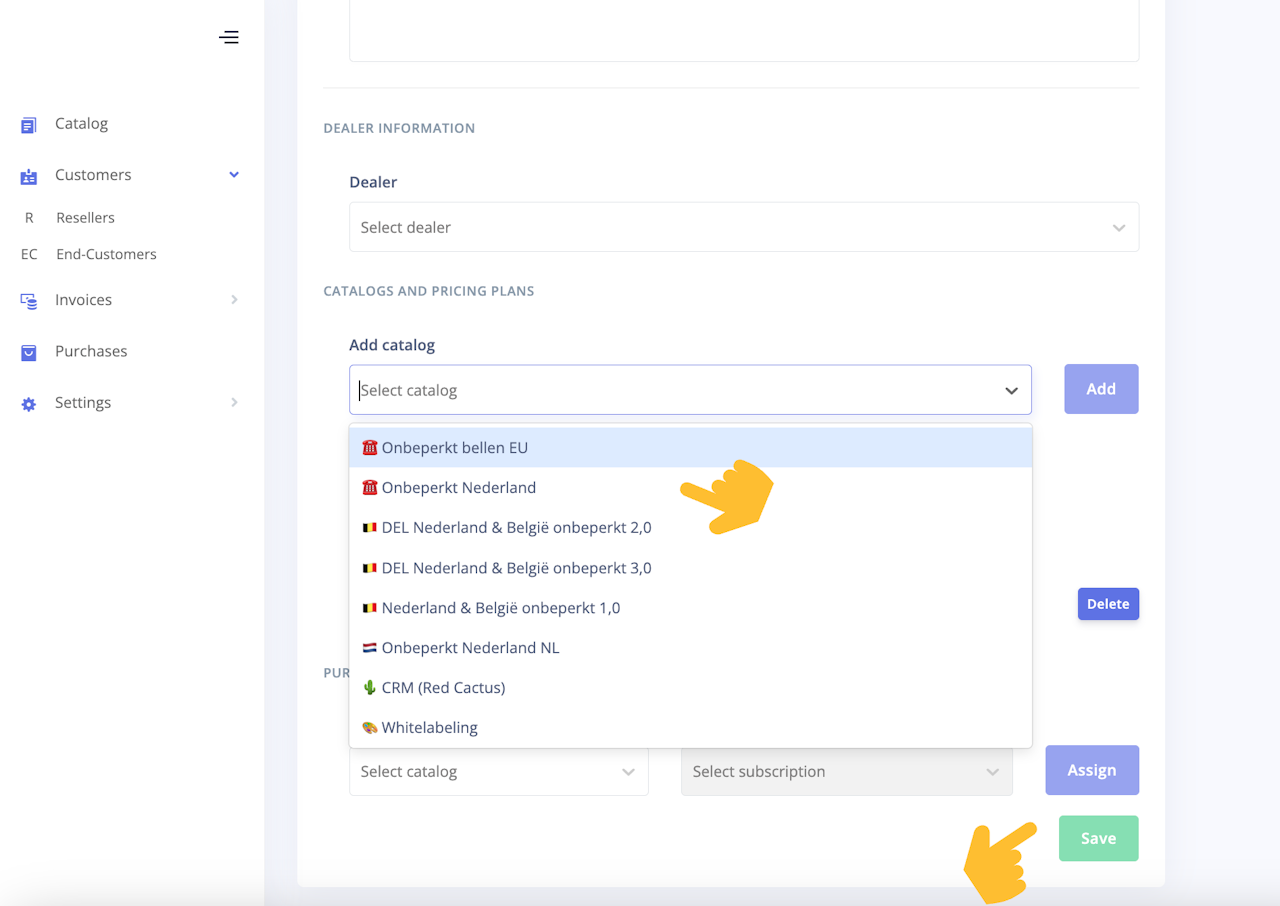Click the Purchases sidebar icon

[x=29, y=352]
